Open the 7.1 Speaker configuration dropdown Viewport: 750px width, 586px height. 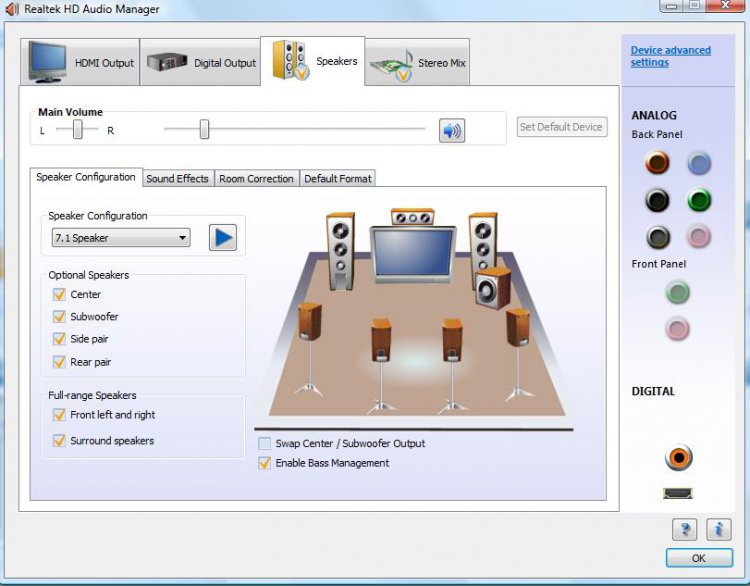(121, 237)
